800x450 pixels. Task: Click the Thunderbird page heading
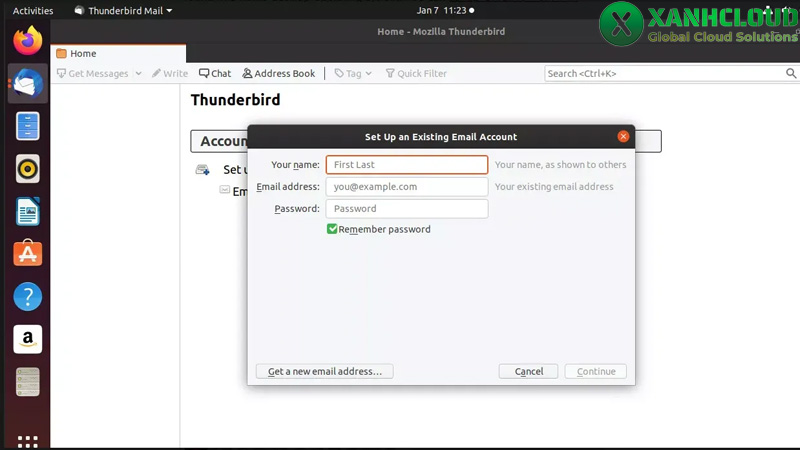[x=235, y=99]
